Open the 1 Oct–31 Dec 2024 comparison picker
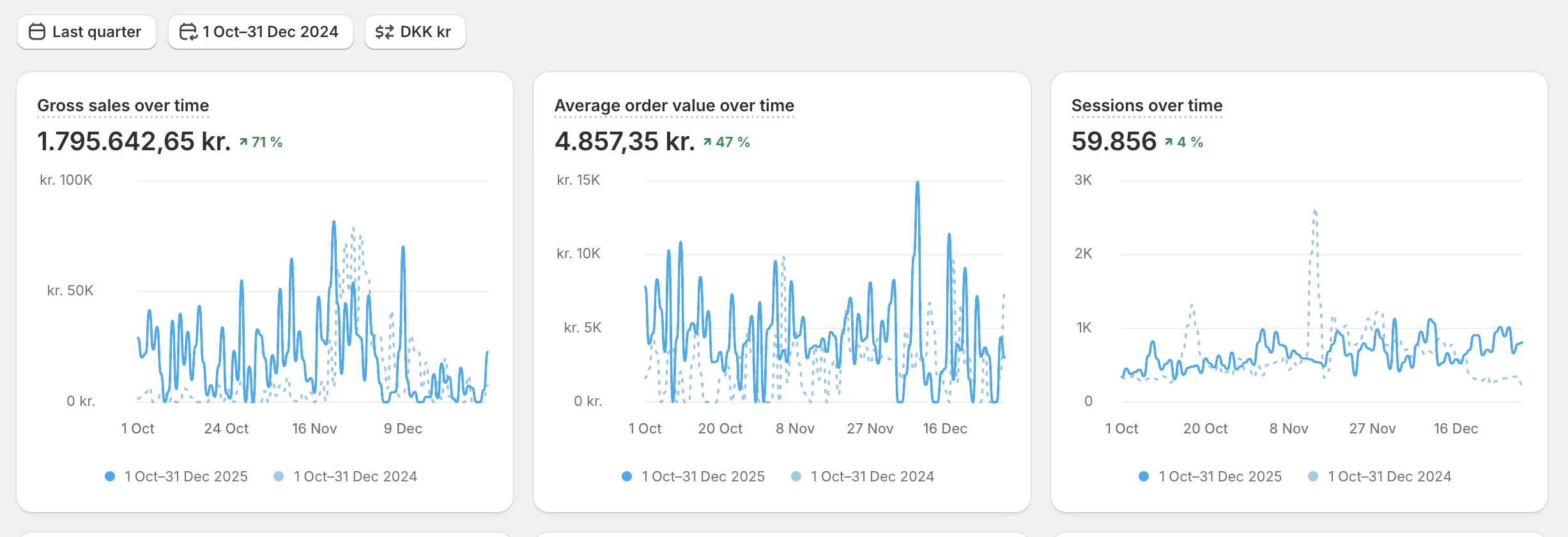 coord(261,32)
